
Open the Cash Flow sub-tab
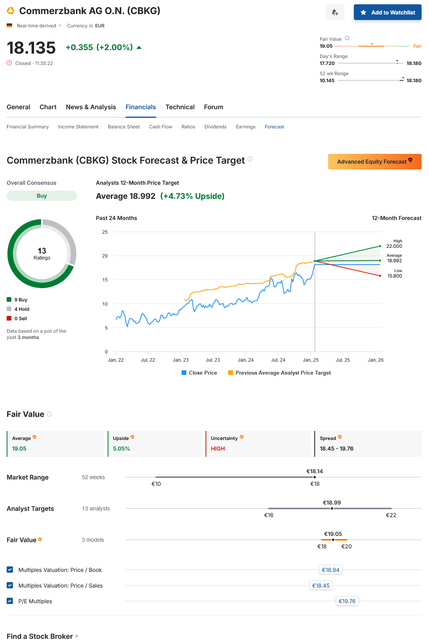pyautogui.click(x=160, y=127)
